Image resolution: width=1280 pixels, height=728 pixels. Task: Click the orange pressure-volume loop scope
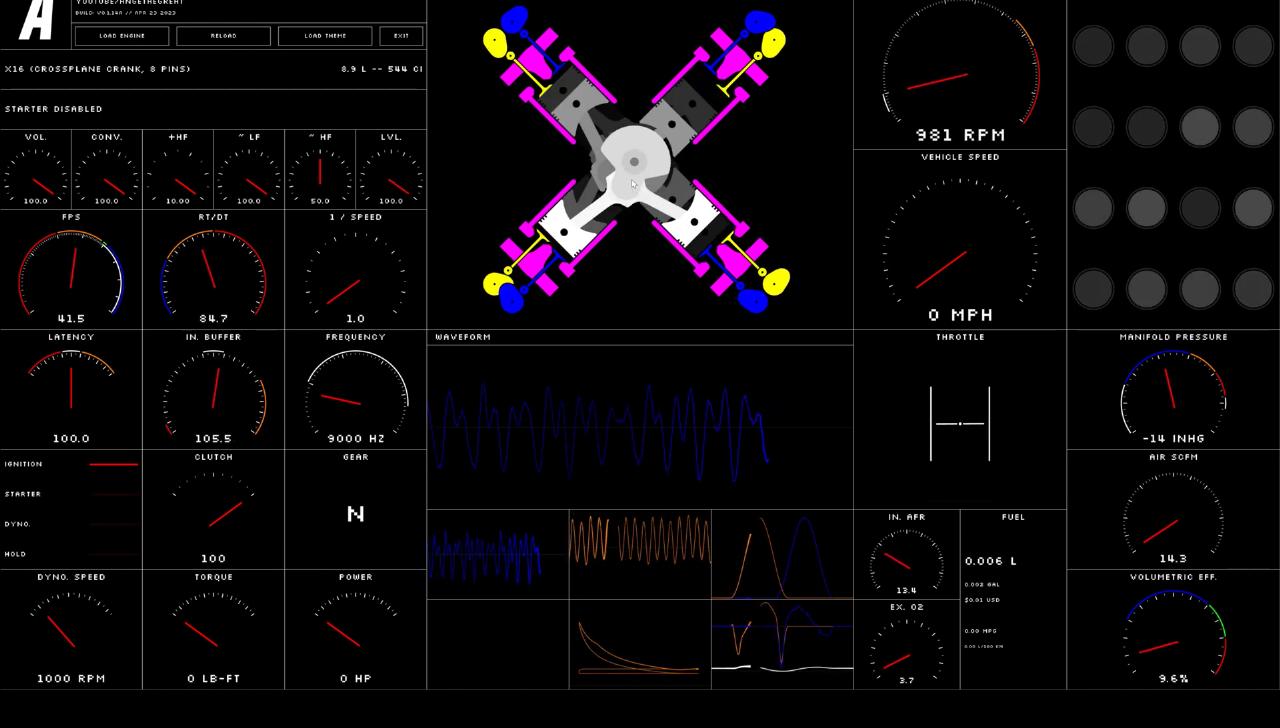pos(640,644)
